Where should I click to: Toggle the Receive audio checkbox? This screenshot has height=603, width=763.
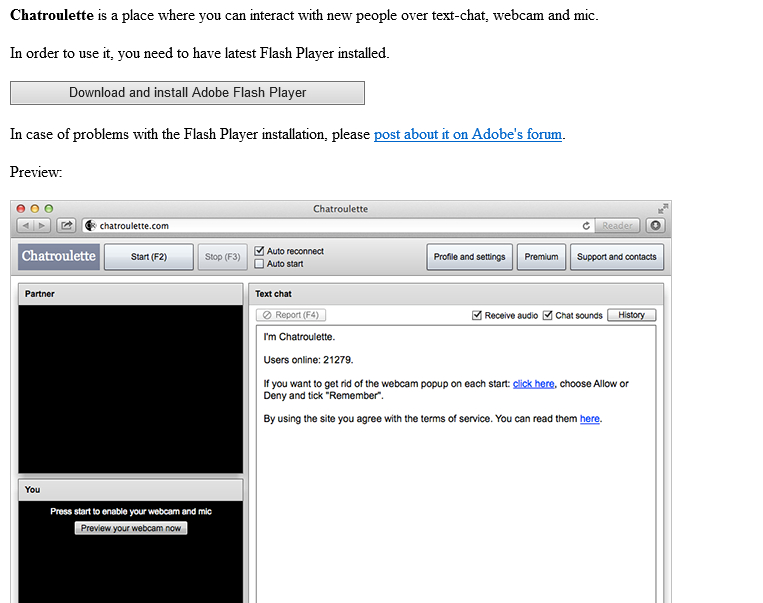(x=477, y=315)
